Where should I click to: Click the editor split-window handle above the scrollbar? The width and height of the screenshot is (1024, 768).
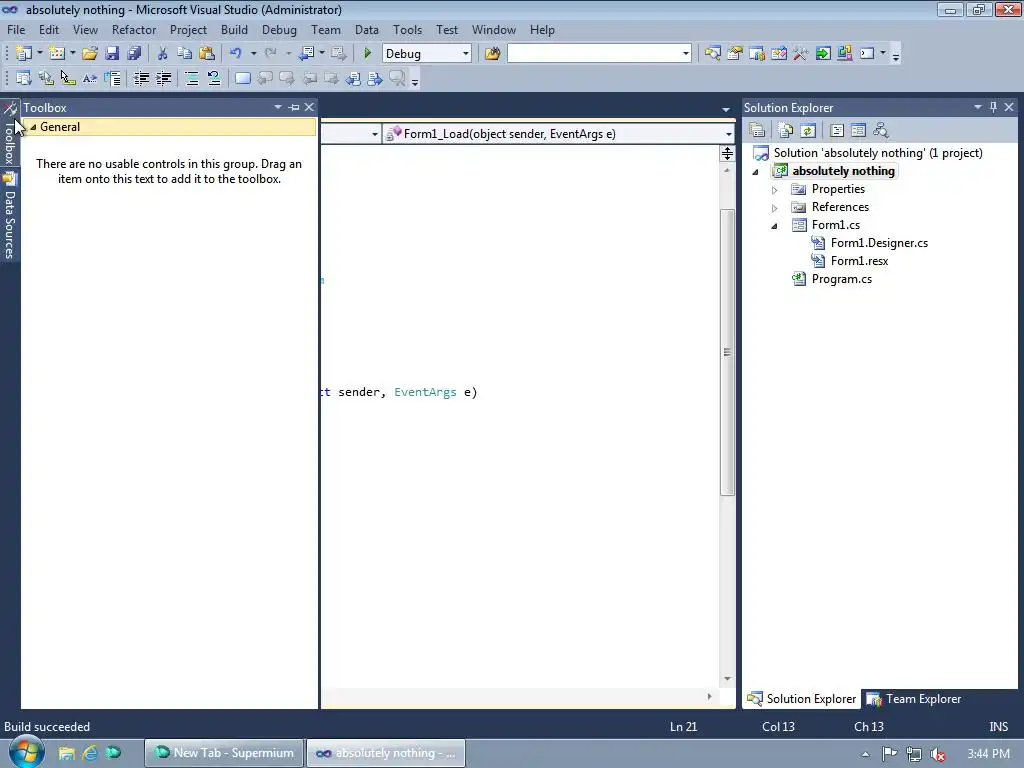point(727,153)
